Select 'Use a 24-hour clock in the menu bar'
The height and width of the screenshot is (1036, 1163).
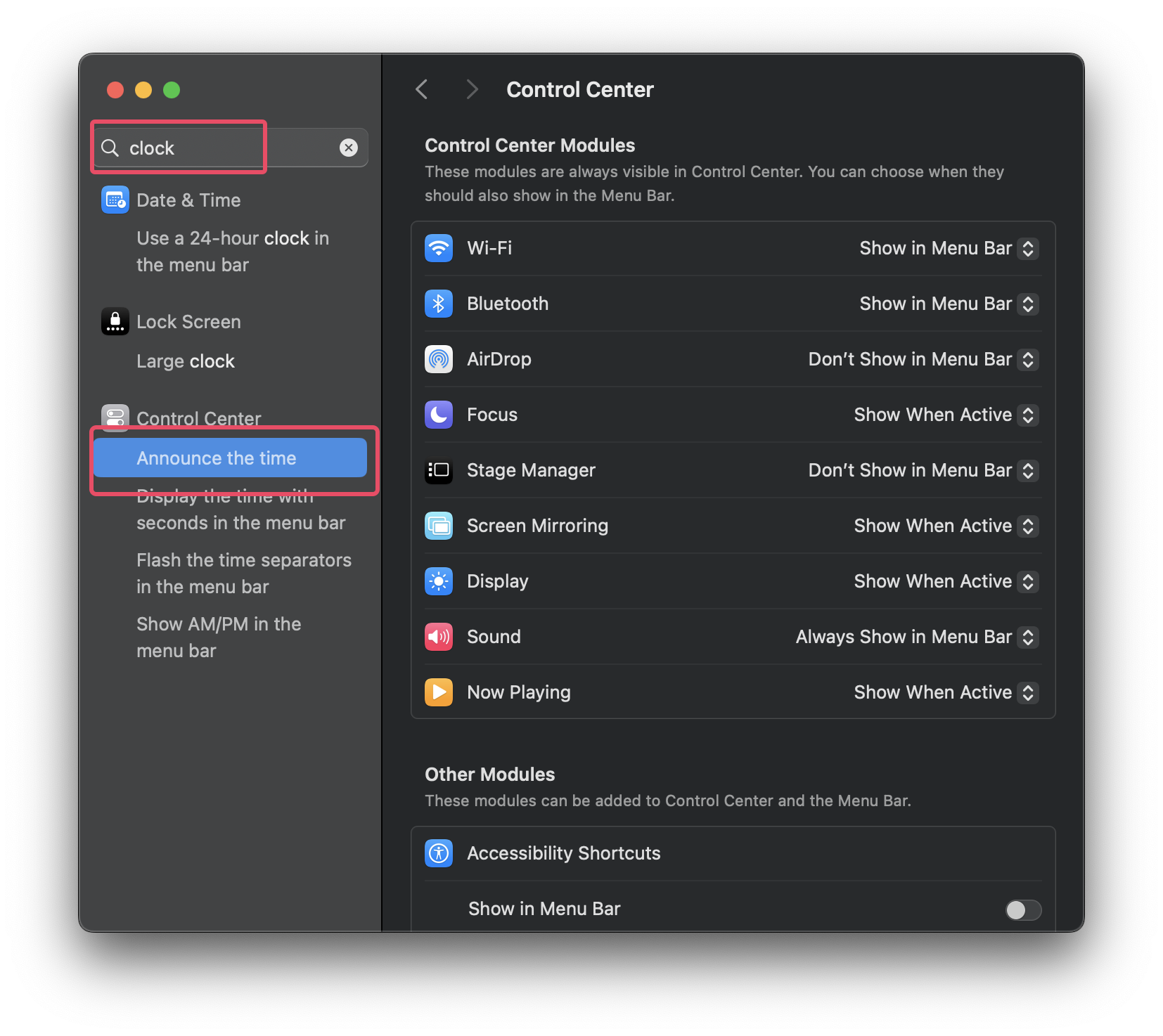[233, 252]
